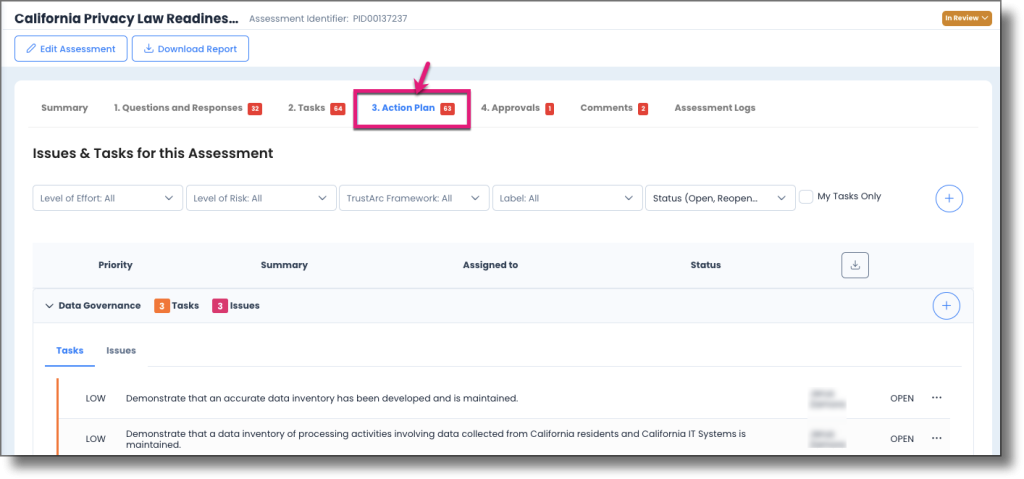Open three-dot menu for first task row
The height and width of the screenshot is (479, 1024).
point(936,398)
